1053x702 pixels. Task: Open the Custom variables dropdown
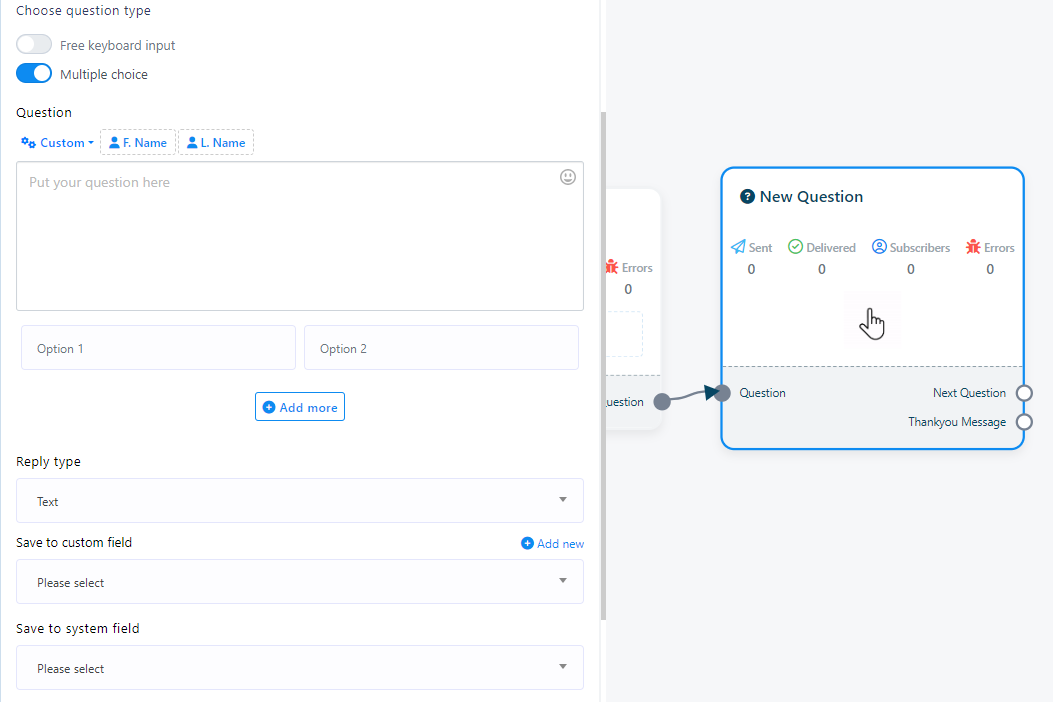58,143
